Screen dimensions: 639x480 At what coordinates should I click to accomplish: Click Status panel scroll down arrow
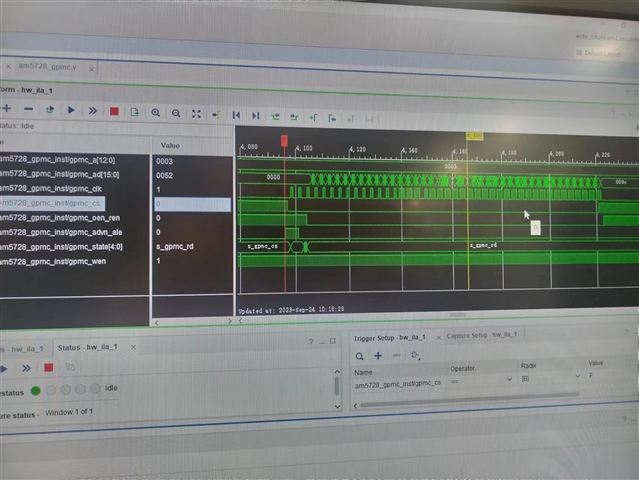(x=337, y=406)
